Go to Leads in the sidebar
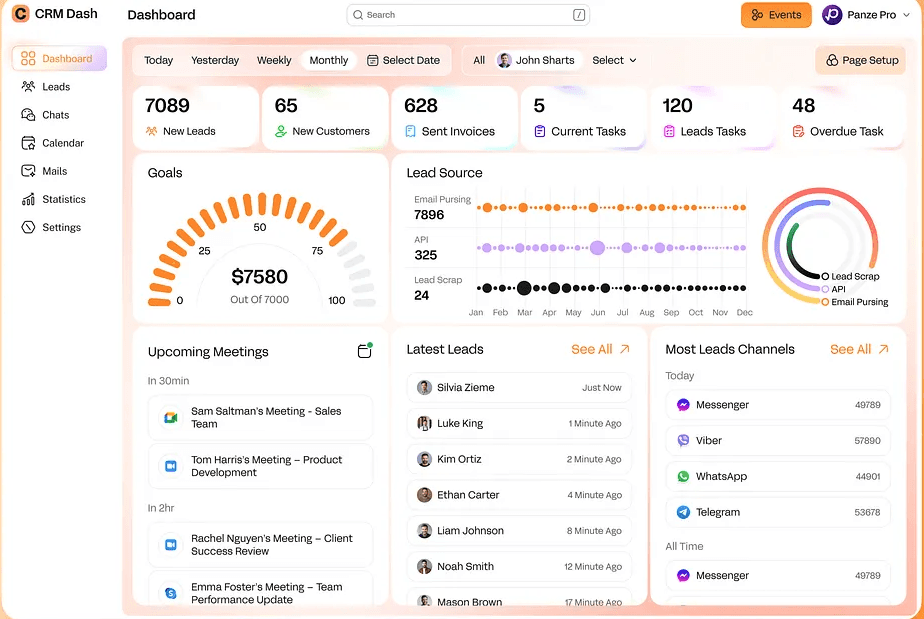 (56, 87)
